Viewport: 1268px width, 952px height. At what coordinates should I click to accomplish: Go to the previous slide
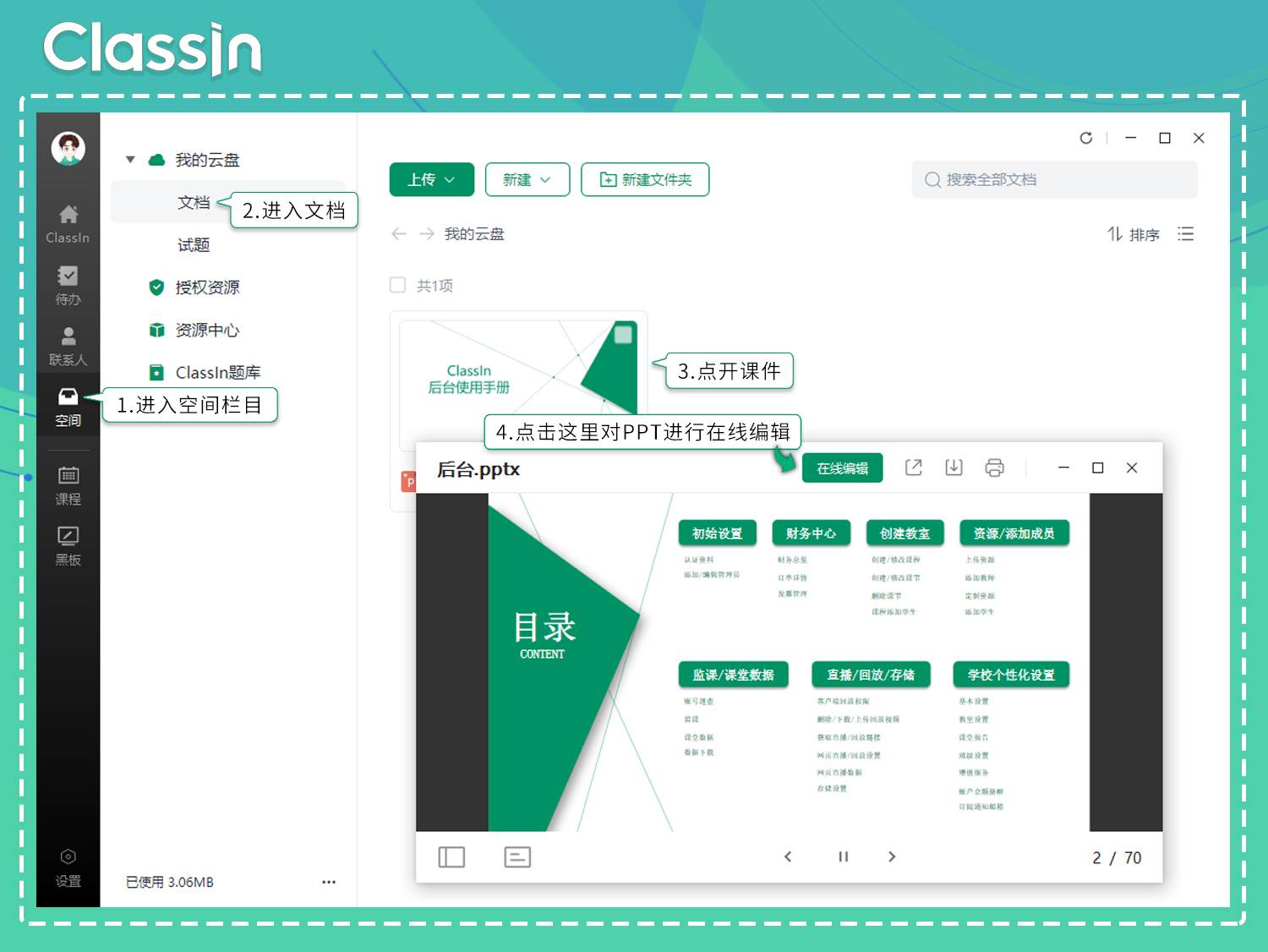788,856
